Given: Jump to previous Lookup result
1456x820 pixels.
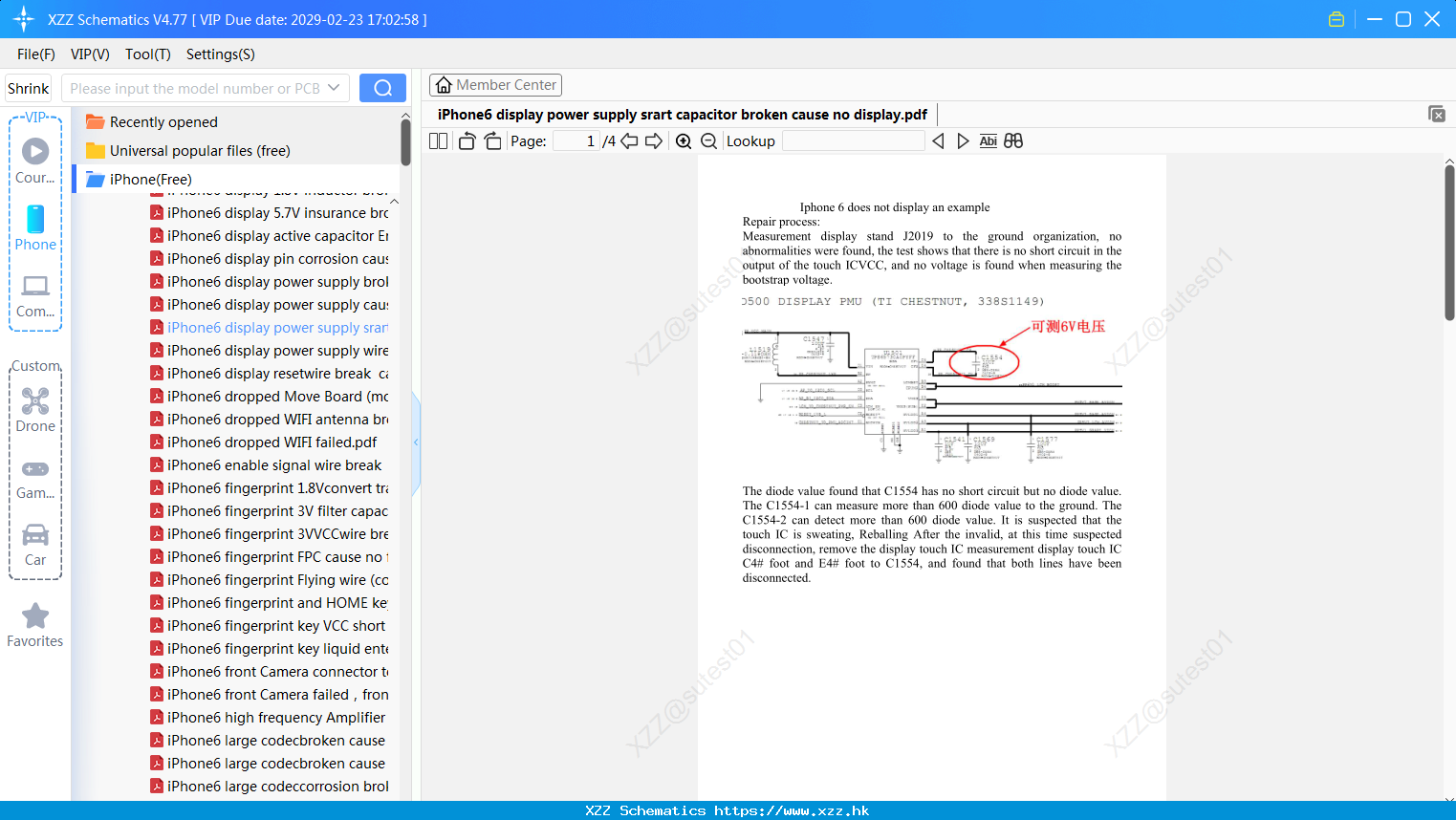Looking at the screenshot, I should click(938, 140).
